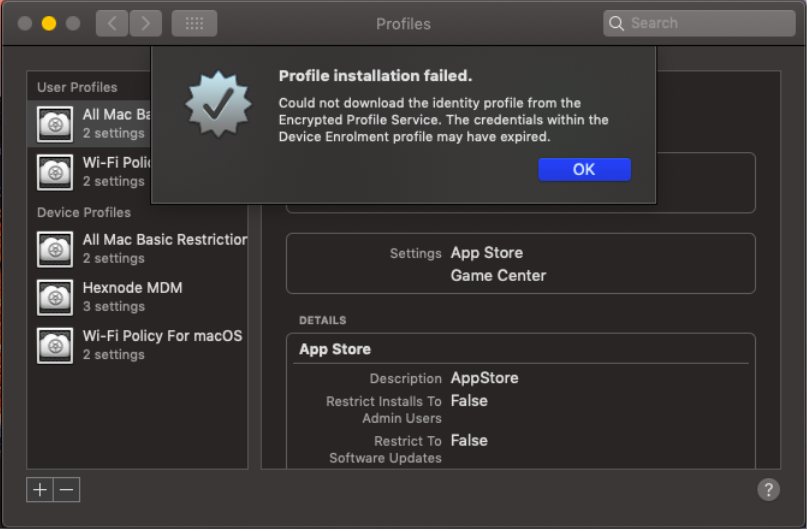Screen dimensions: 807x531
Task: Click the Hexnode MDM profile icon
Action: click(x=55, y=297)
